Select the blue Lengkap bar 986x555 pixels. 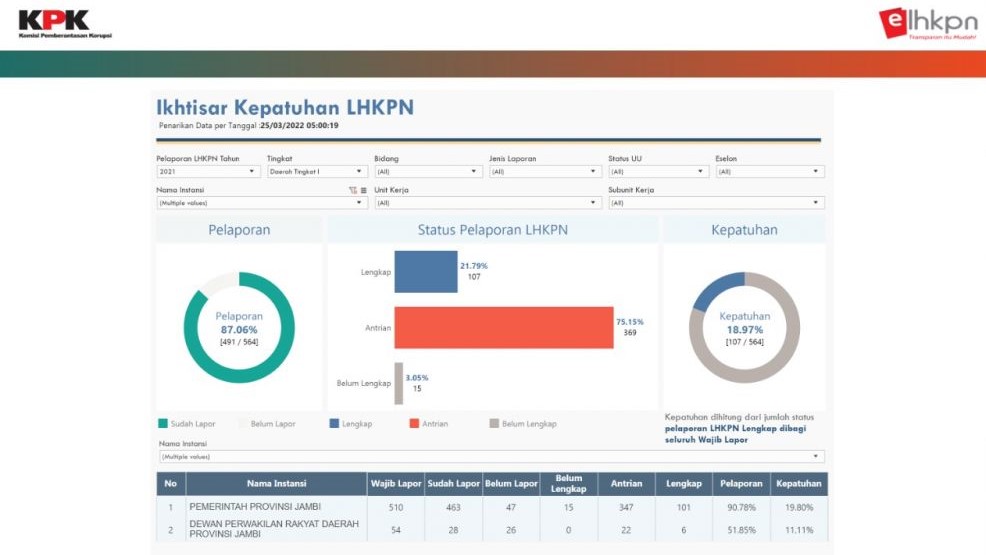426,272
